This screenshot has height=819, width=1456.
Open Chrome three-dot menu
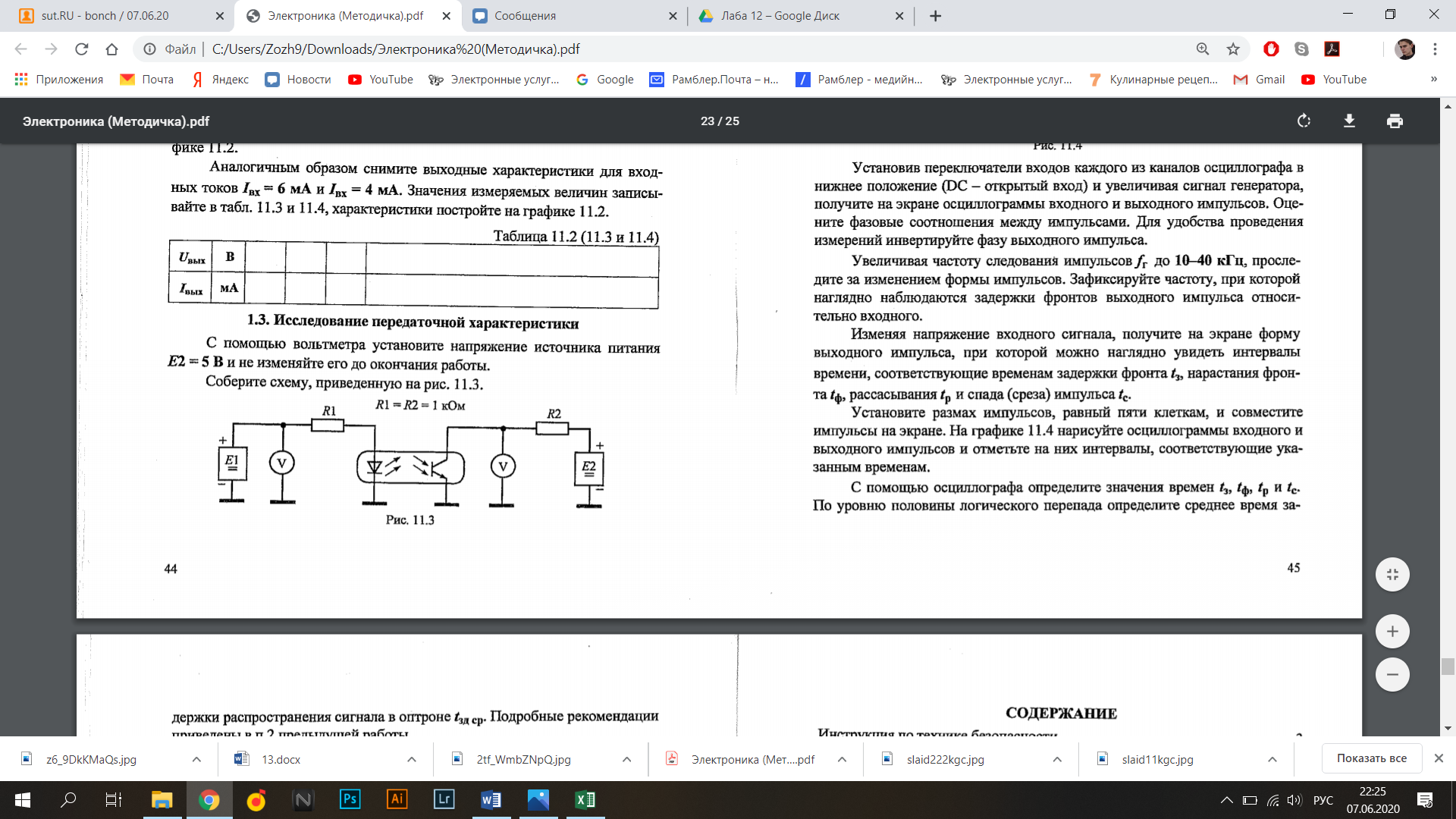pos(1435,49)
